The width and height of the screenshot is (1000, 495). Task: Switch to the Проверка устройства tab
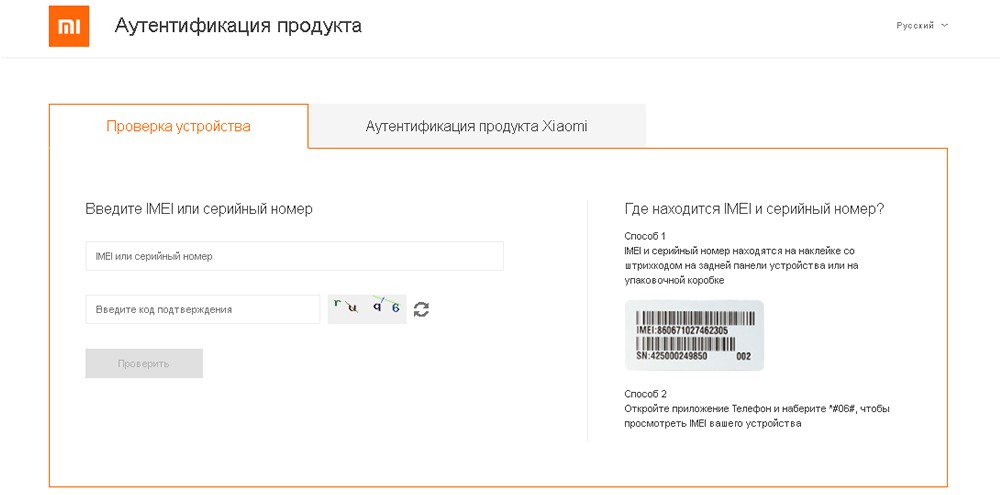point(178,127)
